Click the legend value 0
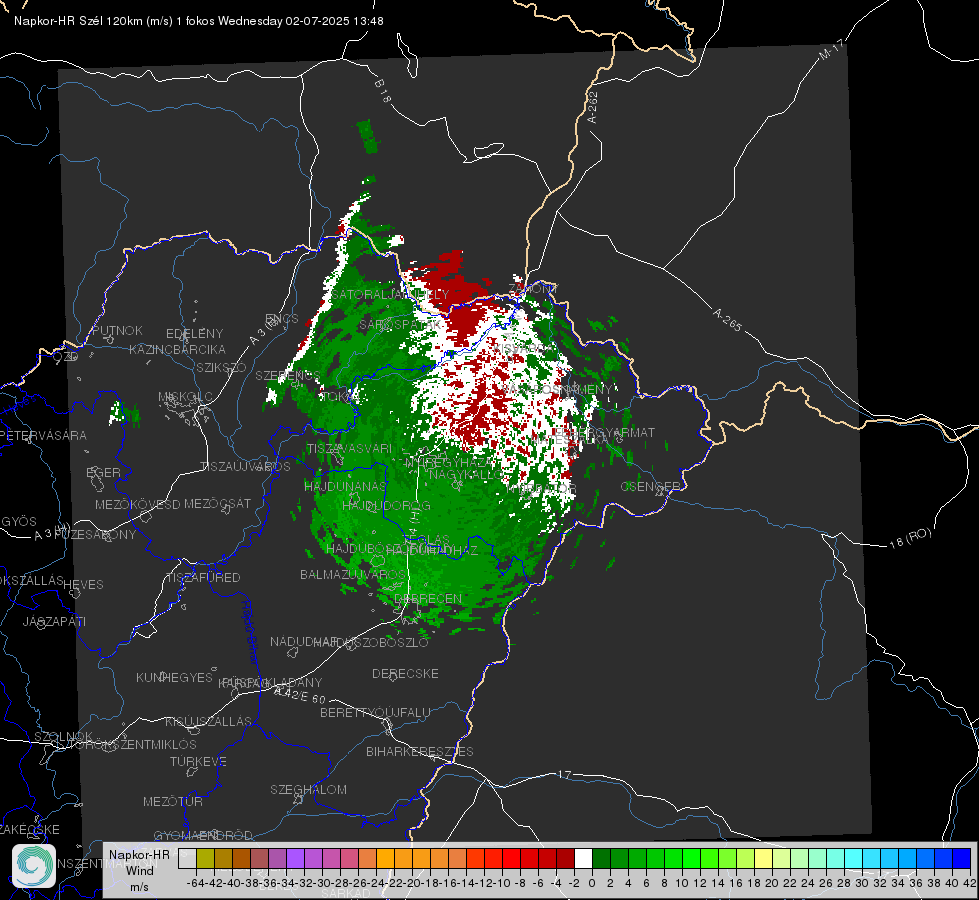Screen dimensions: 979x900 point(592,883)
